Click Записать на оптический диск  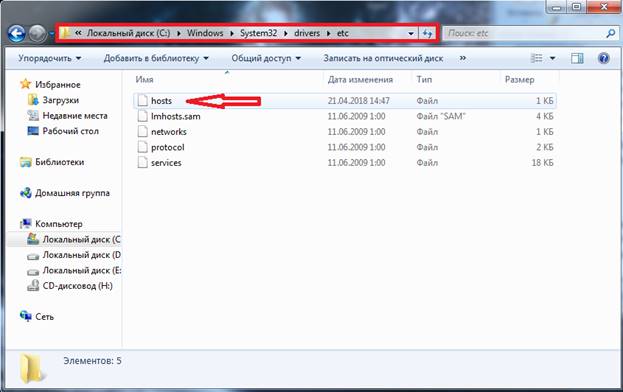[383, 58]
